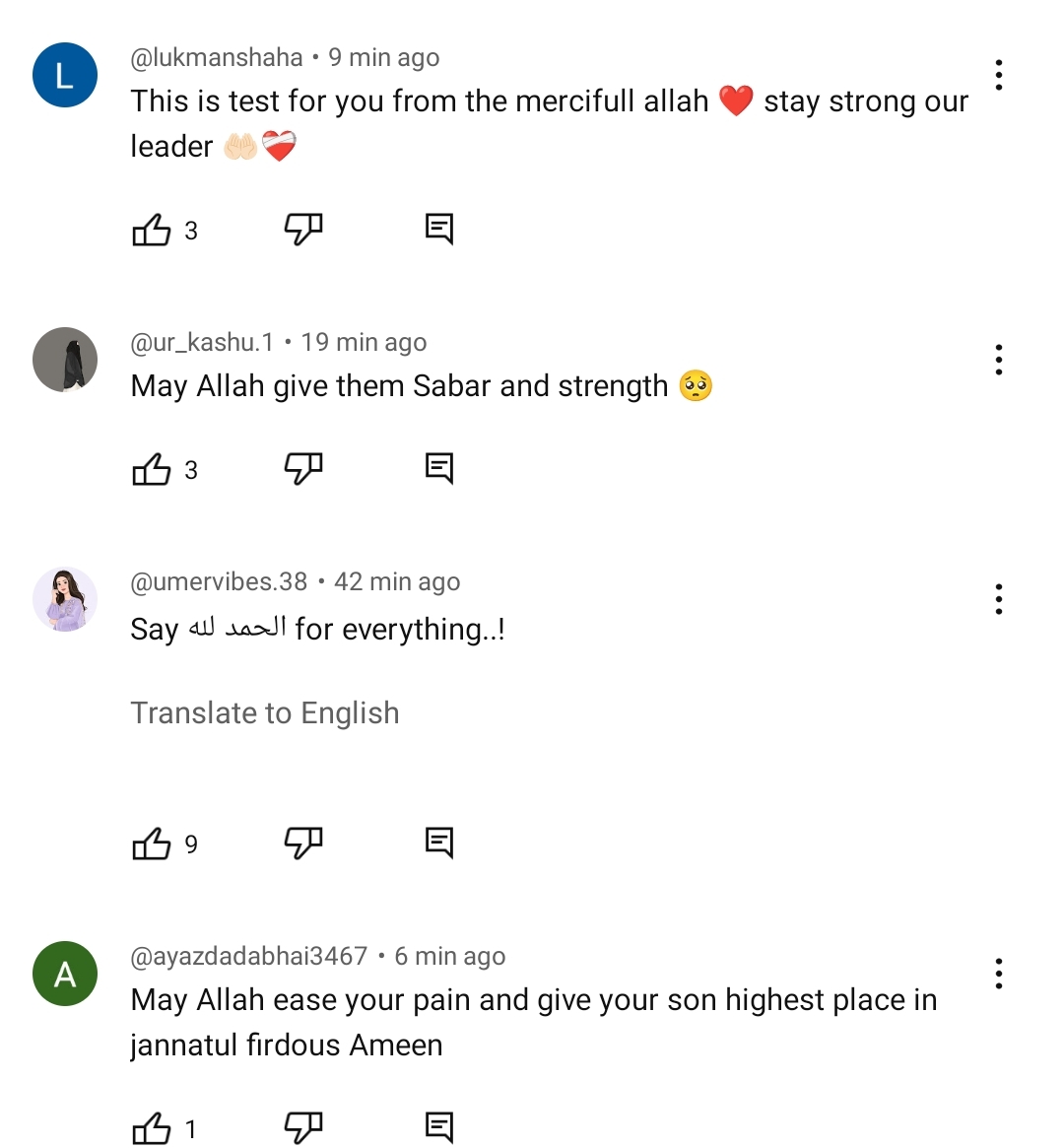Like @ur_kashu.1's Sabar and strength comment
Image resolution: width=1064 pixels, height=1148 pixels.
pos(150,468)
